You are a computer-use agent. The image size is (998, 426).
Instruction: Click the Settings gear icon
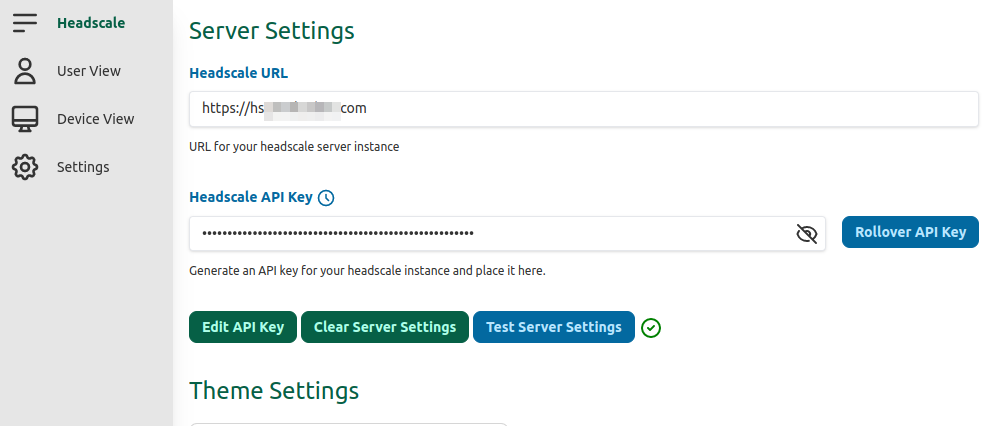(x=25, y=167)
